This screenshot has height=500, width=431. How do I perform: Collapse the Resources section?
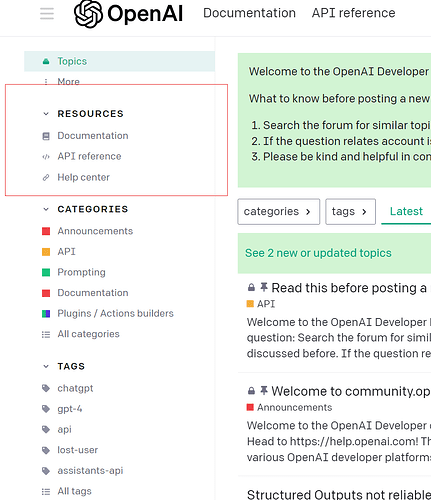tap(46, 114)
